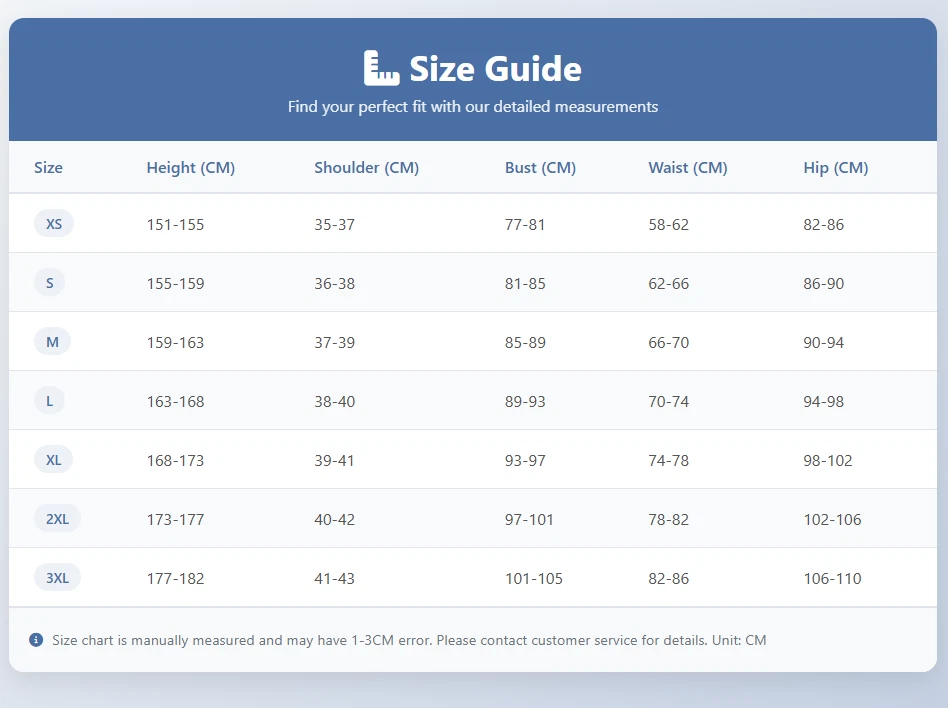Viewport: 948px width, 708px height.
Task: Select the S size badge
Action: [50, 283]
